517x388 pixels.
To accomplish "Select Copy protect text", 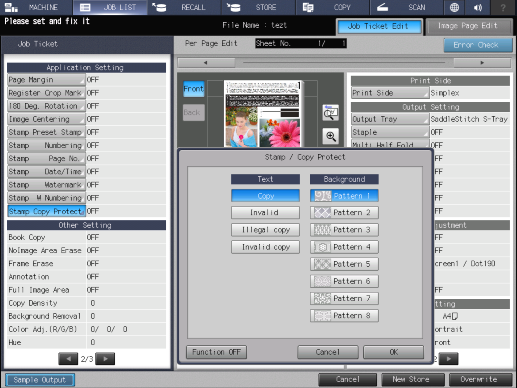I will 265,196.
